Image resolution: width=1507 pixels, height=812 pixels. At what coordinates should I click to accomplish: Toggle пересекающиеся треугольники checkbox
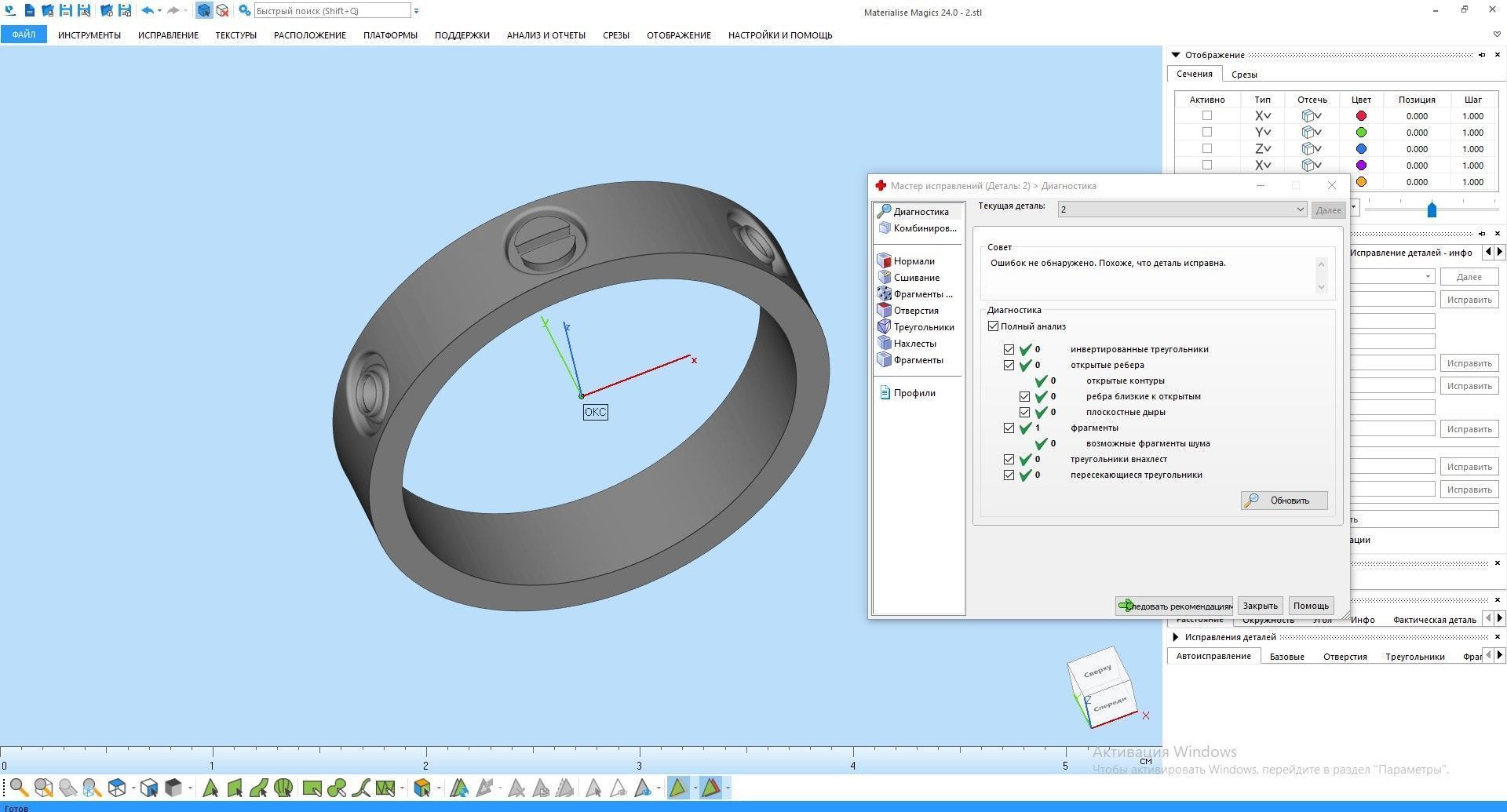(x=1009, y=475)
